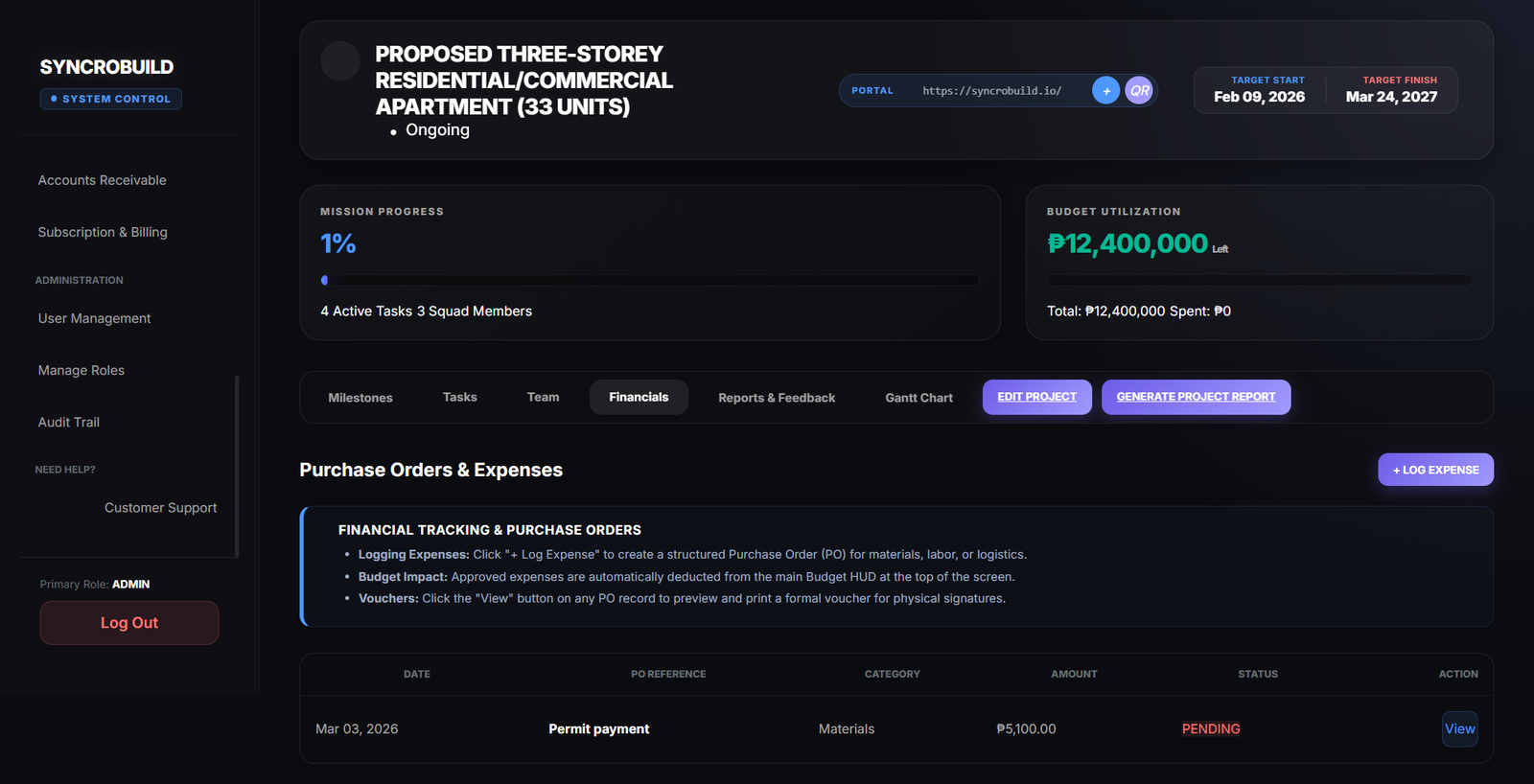Click the SYNCROBUILD logo text

pyautogui.click(x=107, y=67)
